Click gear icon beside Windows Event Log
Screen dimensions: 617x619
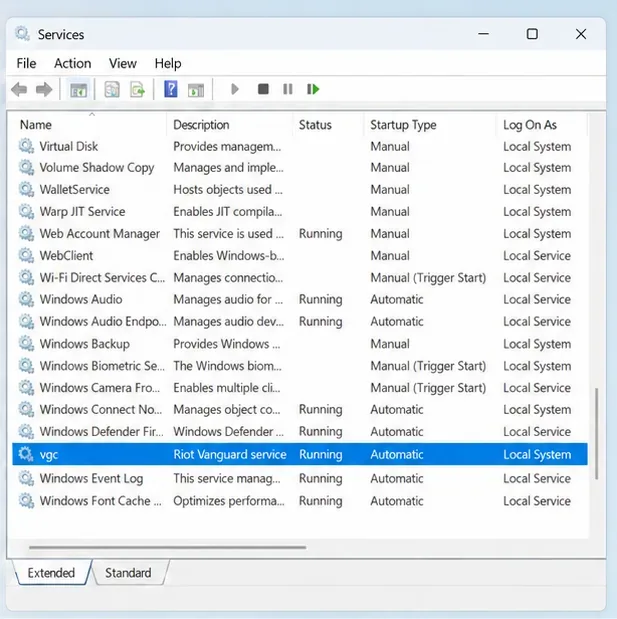[26, 478]
